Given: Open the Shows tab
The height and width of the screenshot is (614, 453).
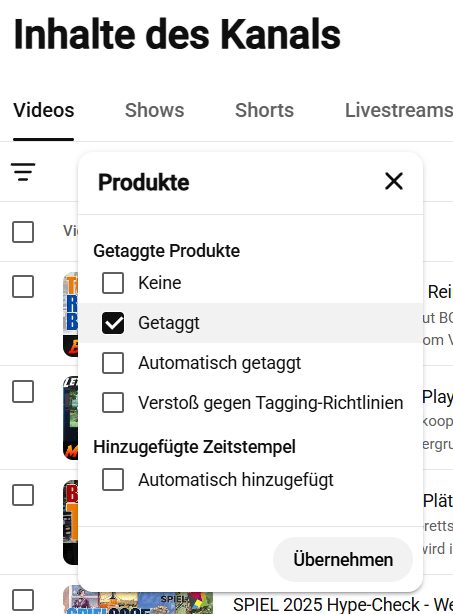Looking at the screenshot, I should pos(154,110).
